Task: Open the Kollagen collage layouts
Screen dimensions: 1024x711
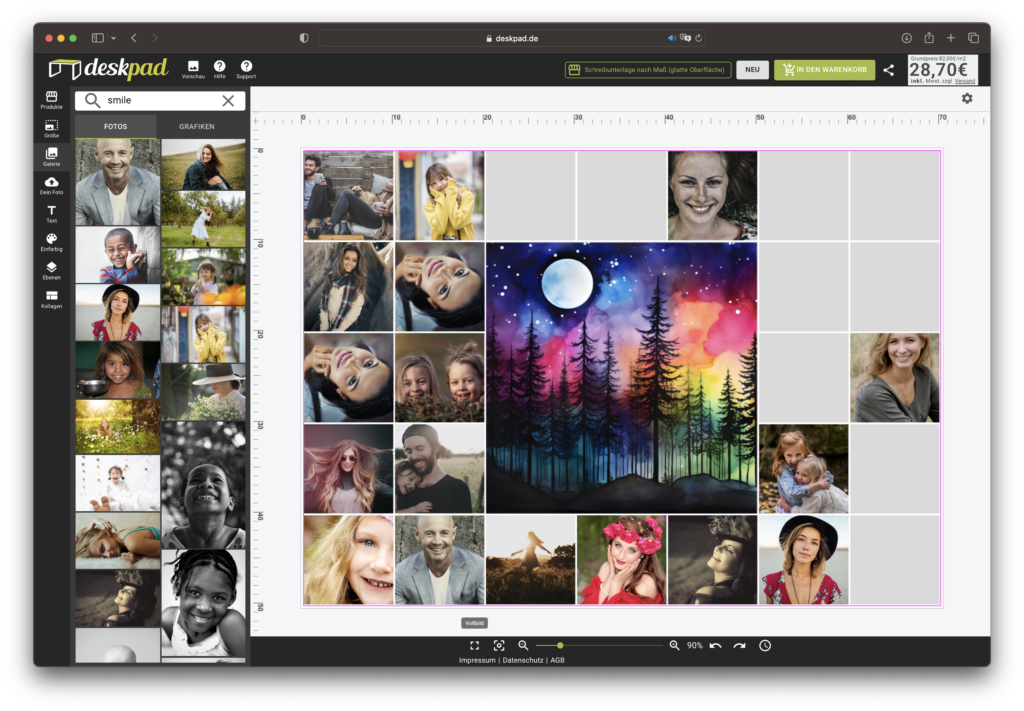Action: [x=51, y=299]
